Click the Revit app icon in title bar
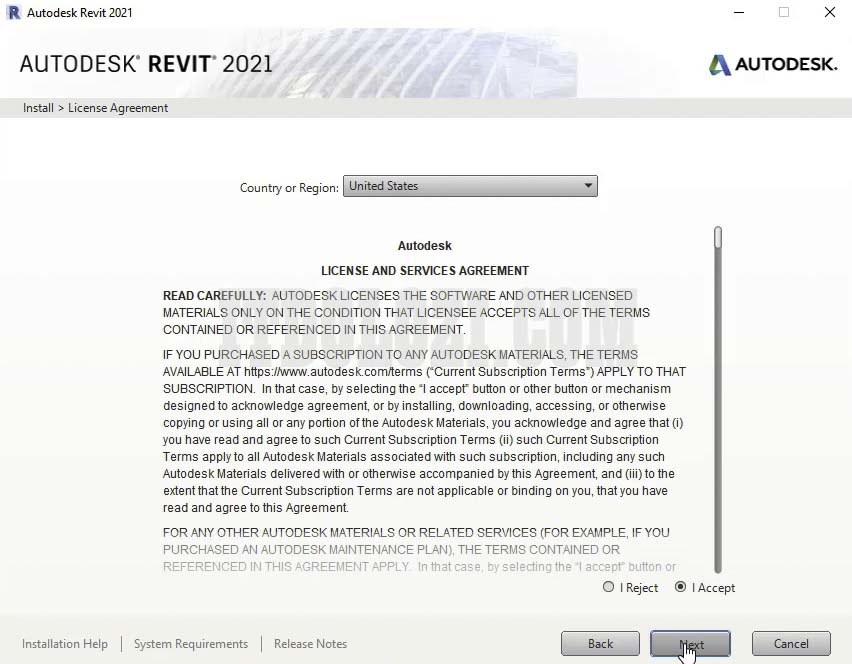 13,13
